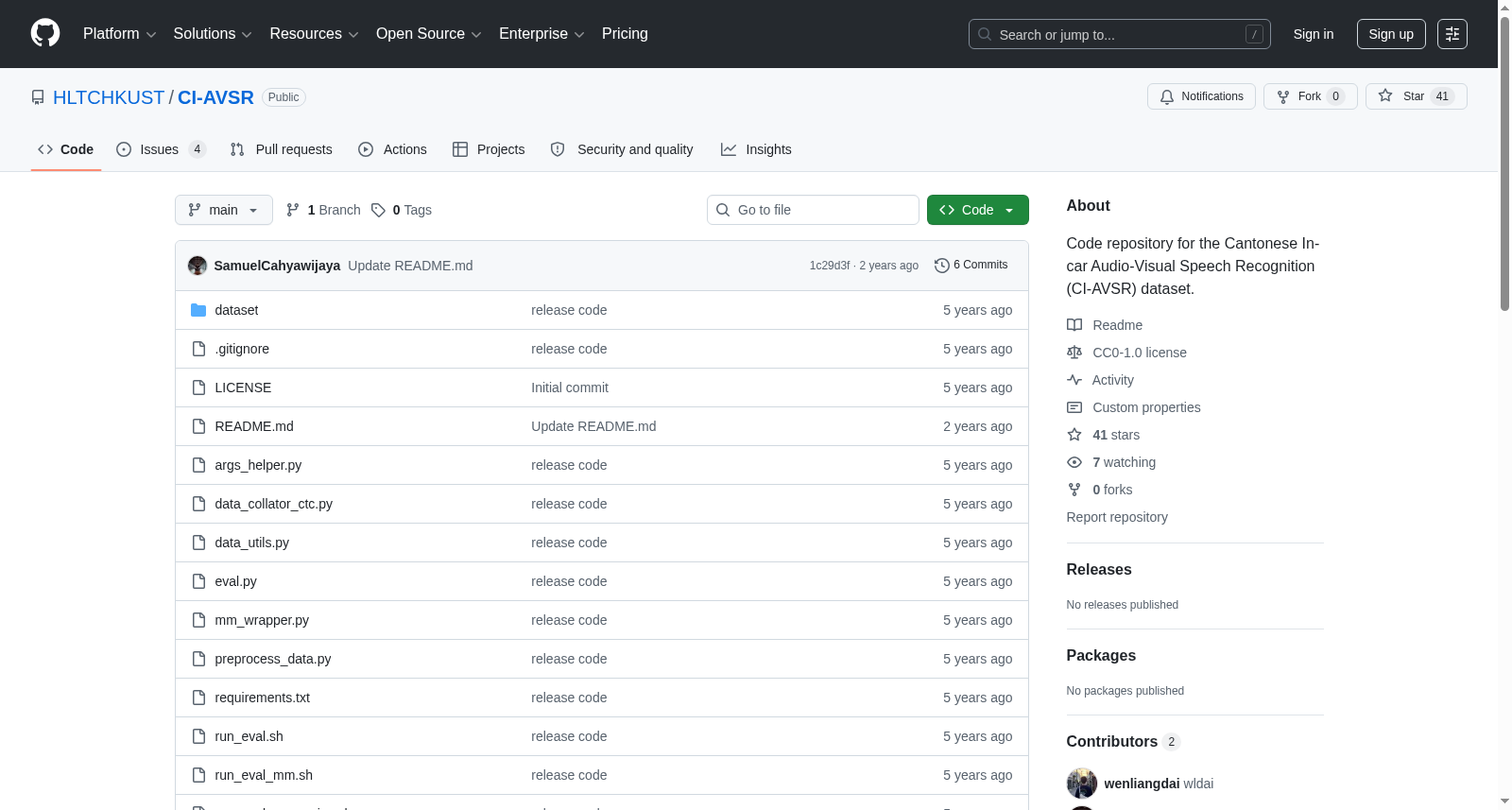Click the Report repository link

(1117, 517)
